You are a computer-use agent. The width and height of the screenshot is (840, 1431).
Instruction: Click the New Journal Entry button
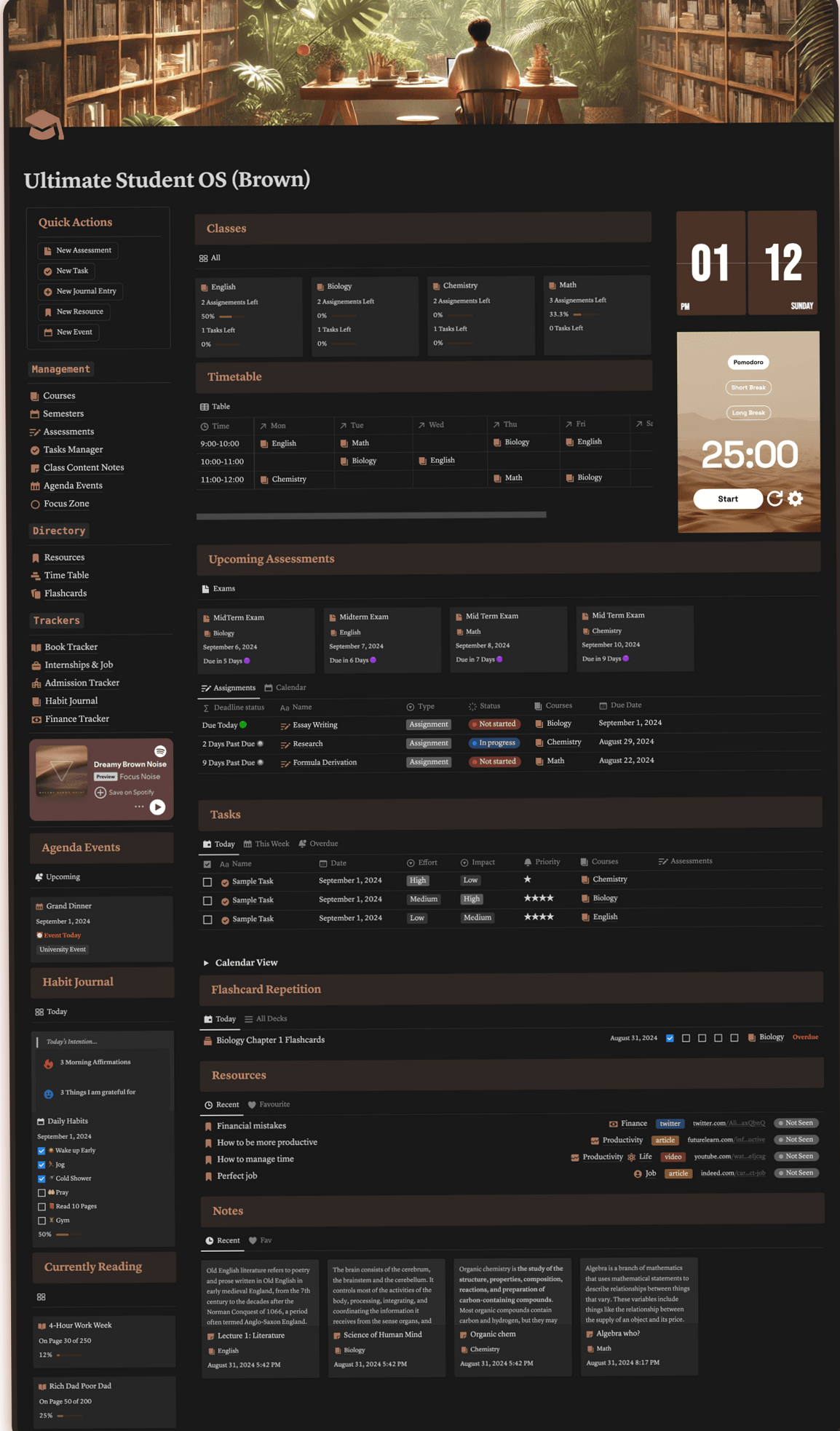(x=80, y=291)
